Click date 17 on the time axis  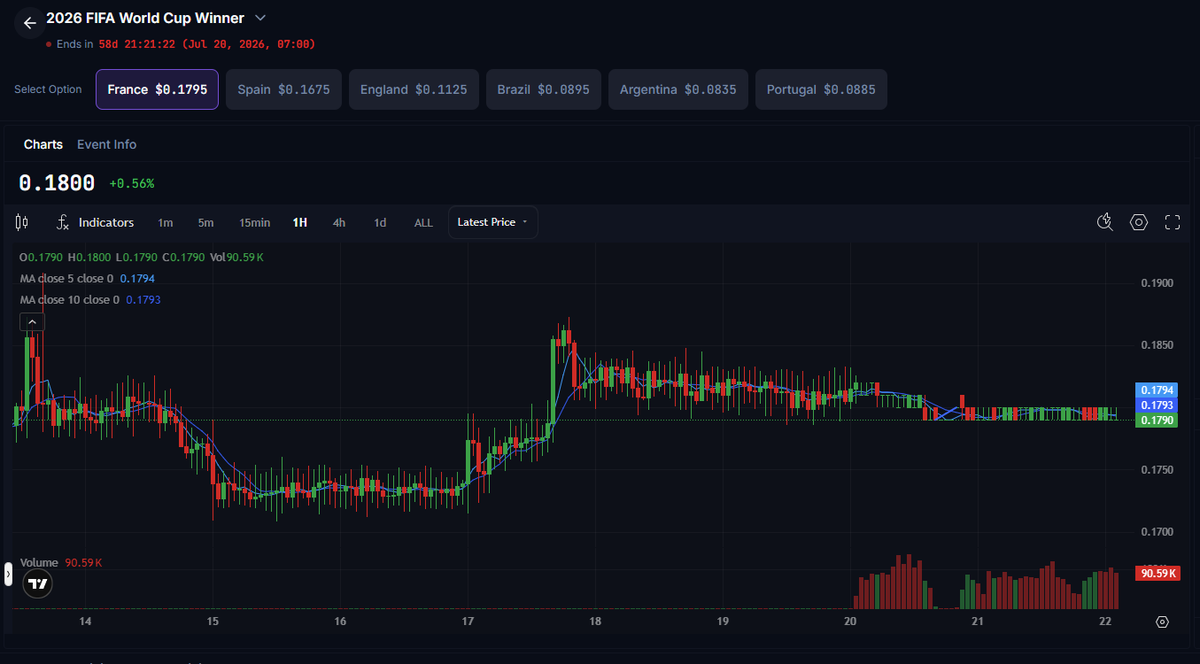coord(467,621)
